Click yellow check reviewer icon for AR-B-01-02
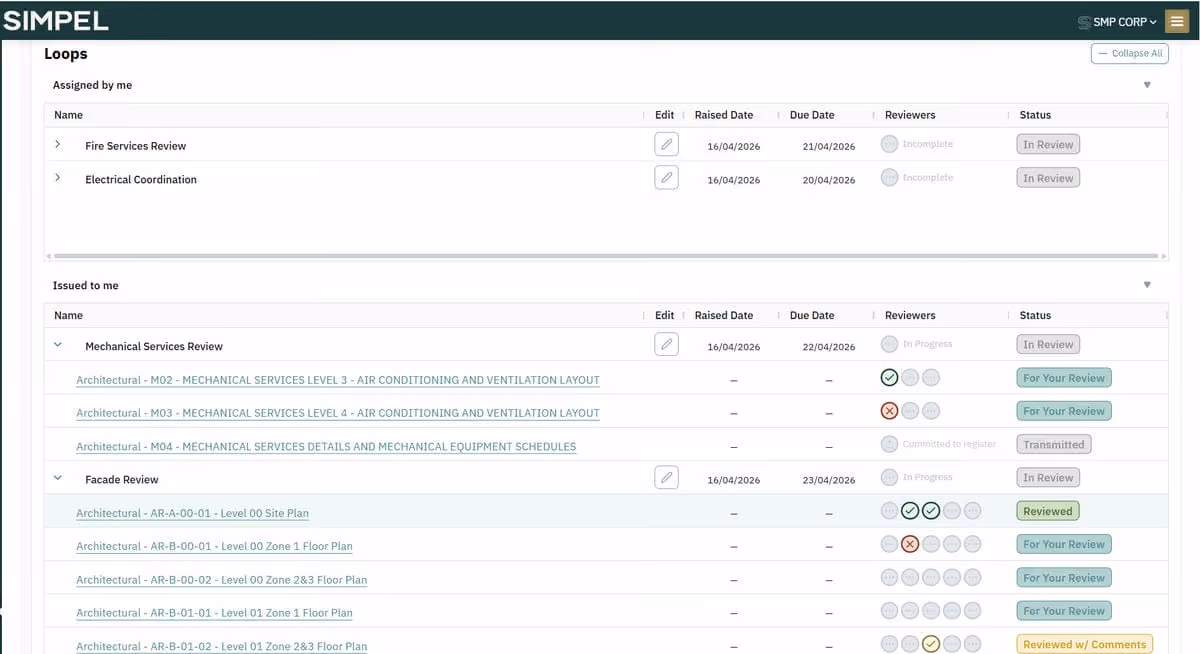The height and width of the screenshot is (654, 1200). (931, 644)
